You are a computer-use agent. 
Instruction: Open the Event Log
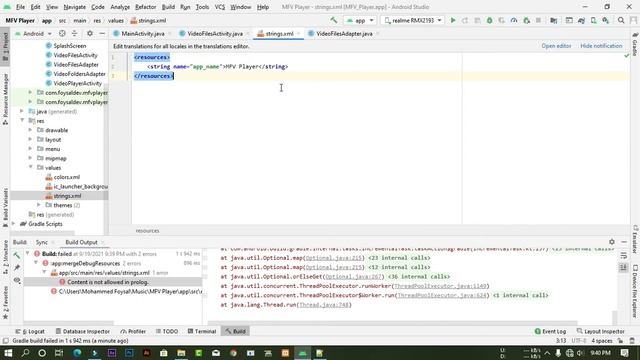550,331
